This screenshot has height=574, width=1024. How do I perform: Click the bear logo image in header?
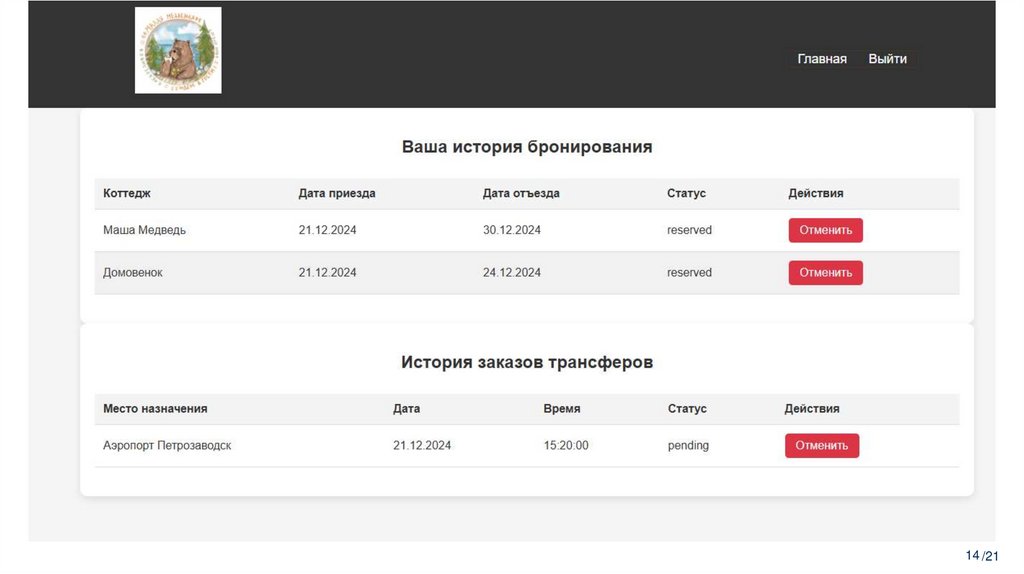(x=178, y=50)
